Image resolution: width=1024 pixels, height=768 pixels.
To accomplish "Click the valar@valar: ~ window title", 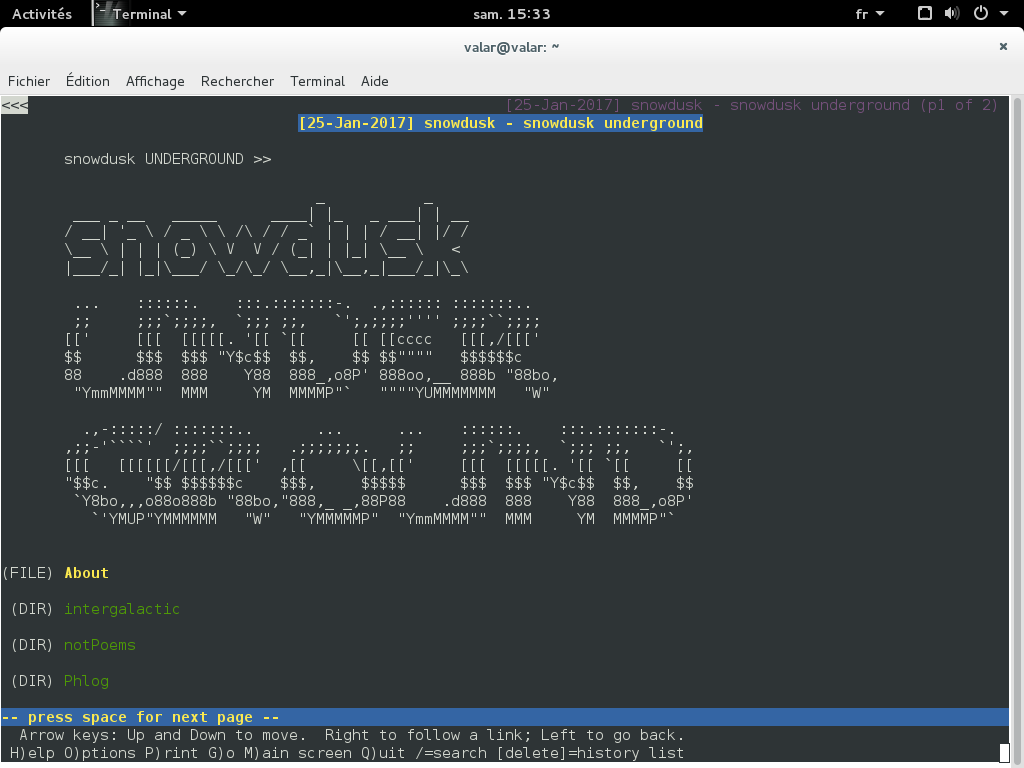I will (x=511, y=46).
